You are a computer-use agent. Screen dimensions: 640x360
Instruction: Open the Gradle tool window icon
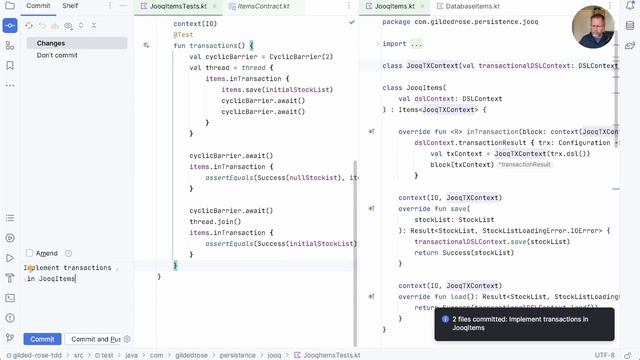pyautogui.click(x=630, y=45)
